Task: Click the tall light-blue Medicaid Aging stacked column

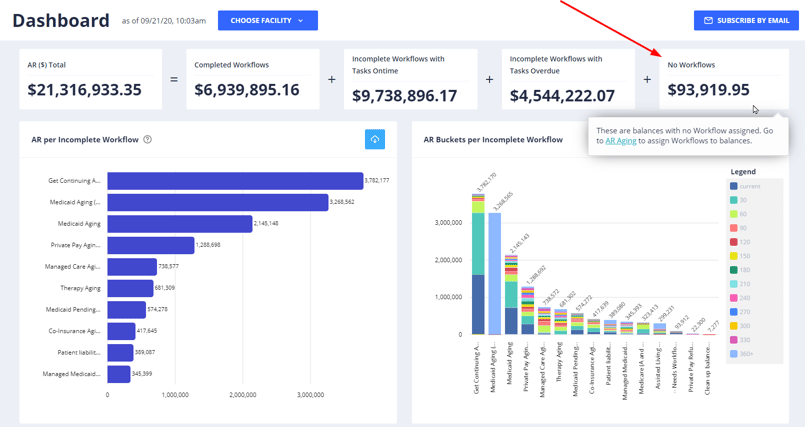Action: pyautogui.click(x=495, y=270)
